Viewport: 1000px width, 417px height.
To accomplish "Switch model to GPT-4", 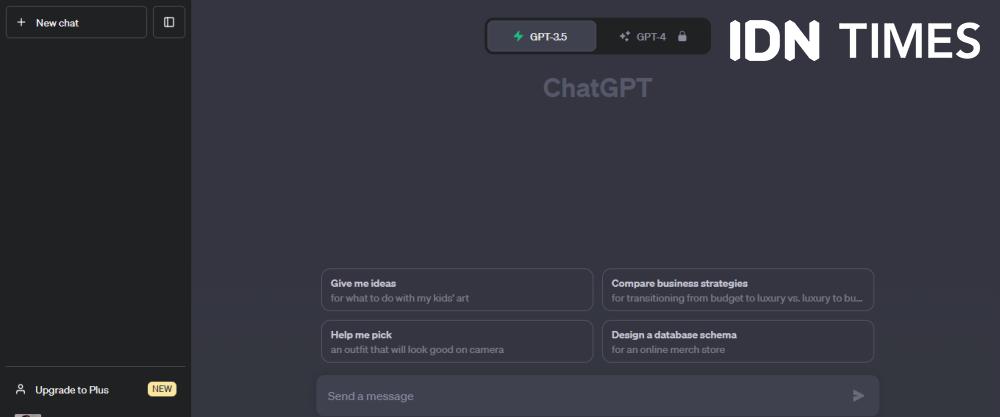I will click(653, 36).
